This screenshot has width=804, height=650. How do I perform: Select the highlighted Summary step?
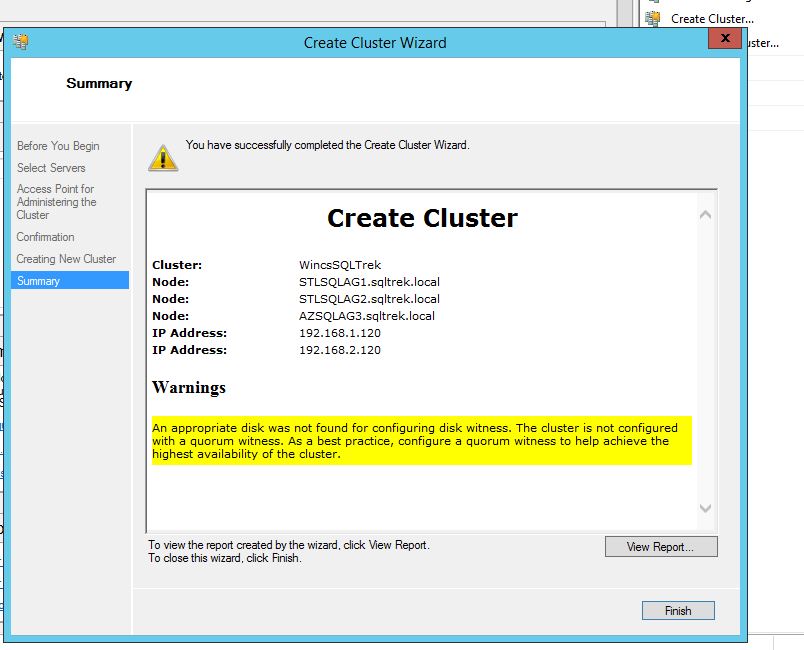38,281
